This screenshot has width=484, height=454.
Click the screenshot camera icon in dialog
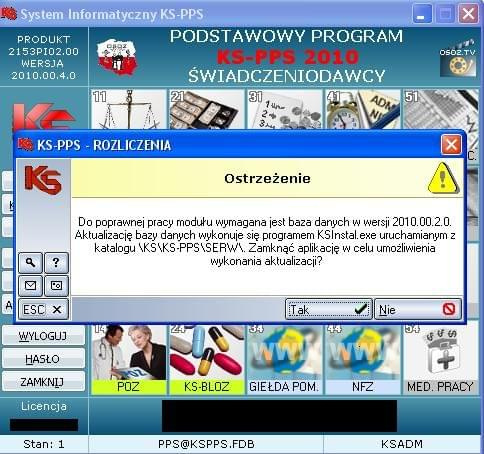[x=56, y=286]
